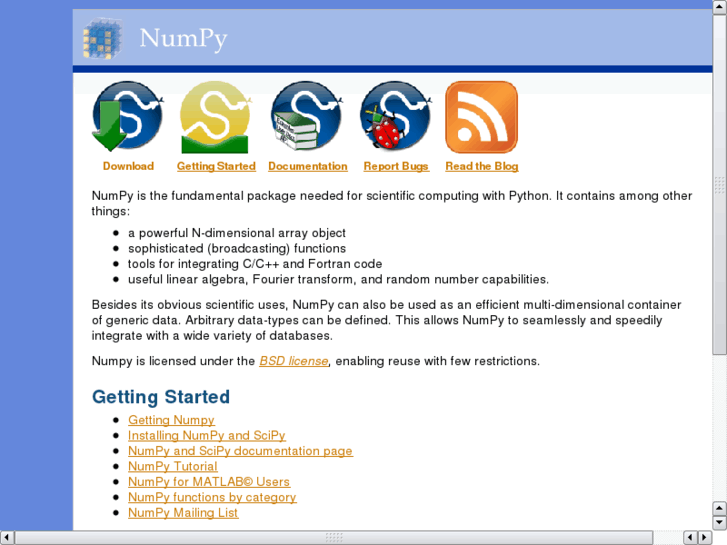Image resolution: width=727 pixels, height=545 pixels.
Task: Open the Download text link
Action: (128, 166)
